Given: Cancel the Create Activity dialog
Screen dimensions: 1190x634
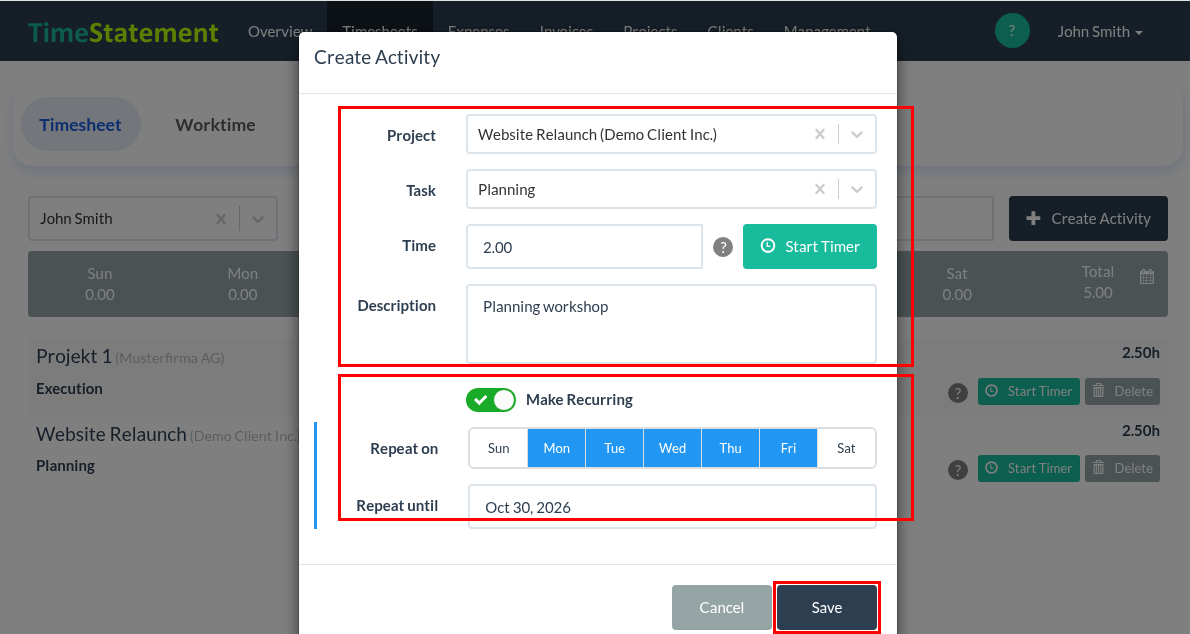Looking at the screenshot, I should tap(722, 607).
